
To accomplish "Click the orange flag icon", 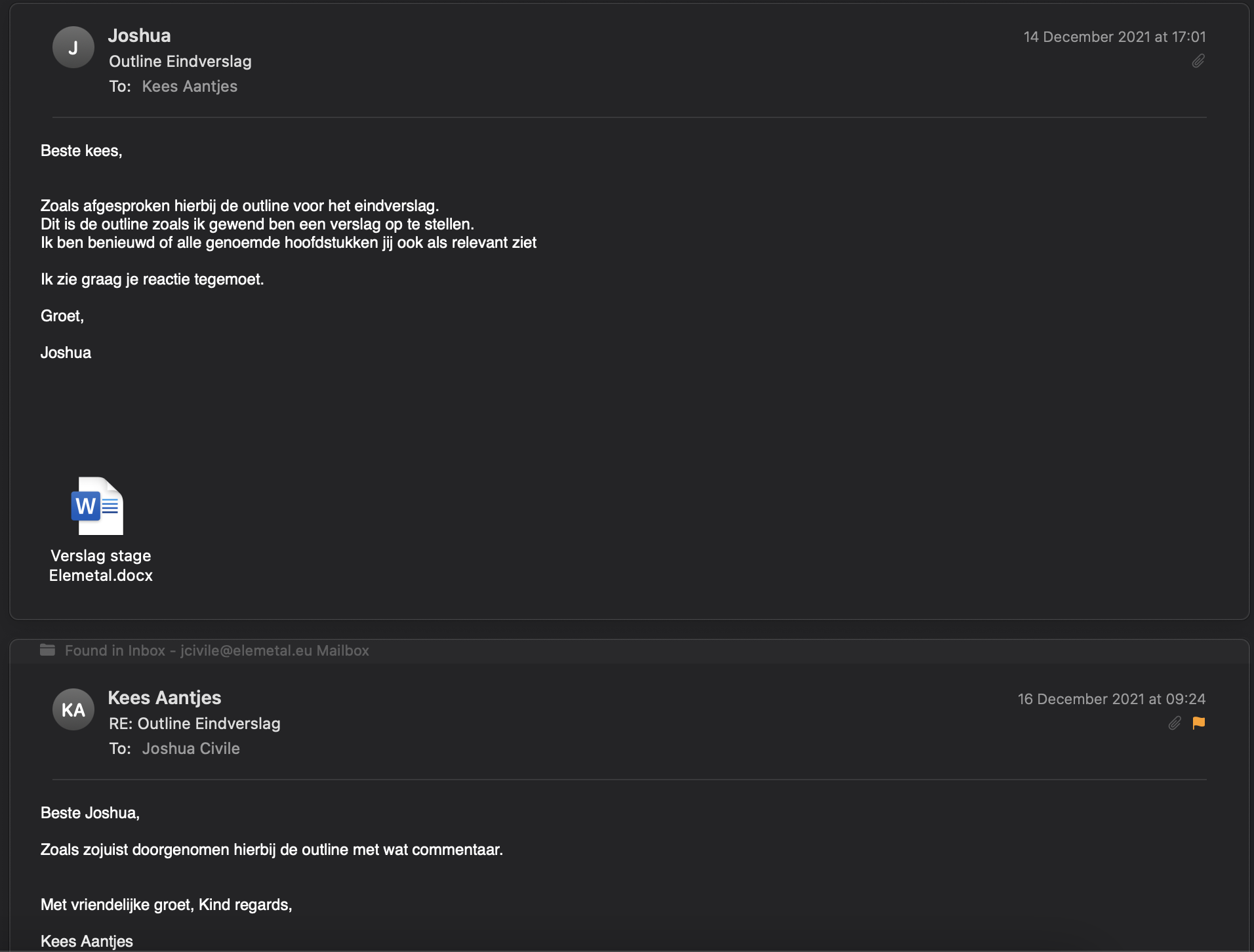I will pos(1199,723).
